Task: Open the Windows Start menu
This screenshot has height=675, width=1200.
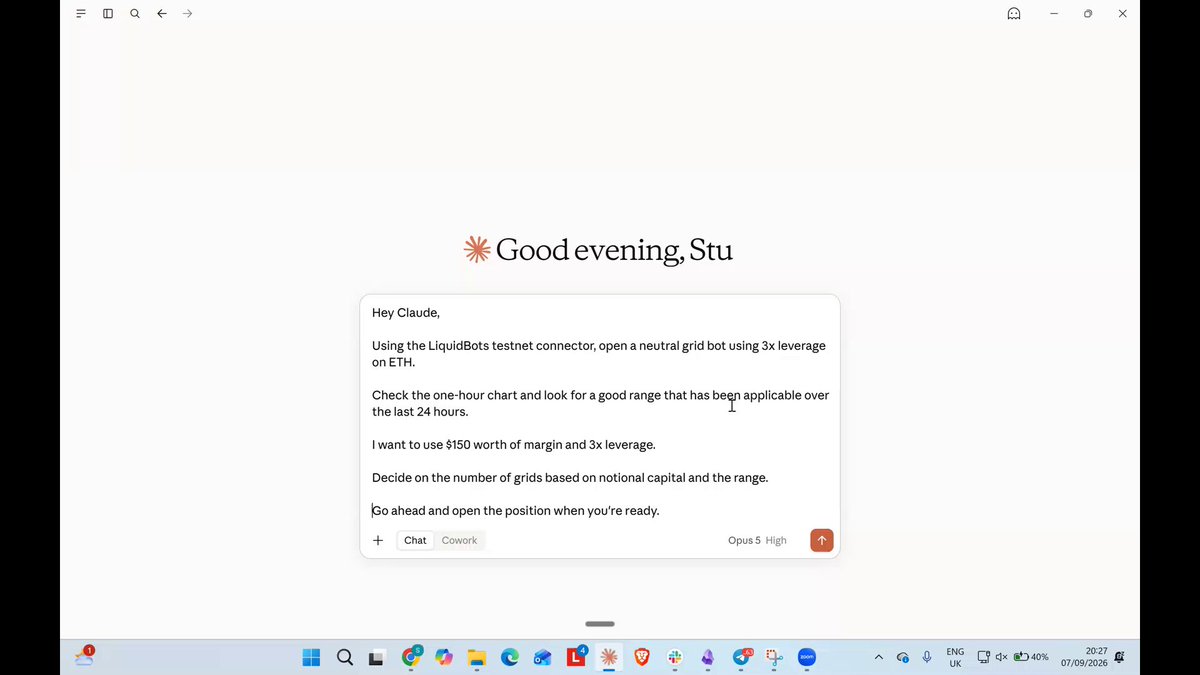Action: [312, 657]
